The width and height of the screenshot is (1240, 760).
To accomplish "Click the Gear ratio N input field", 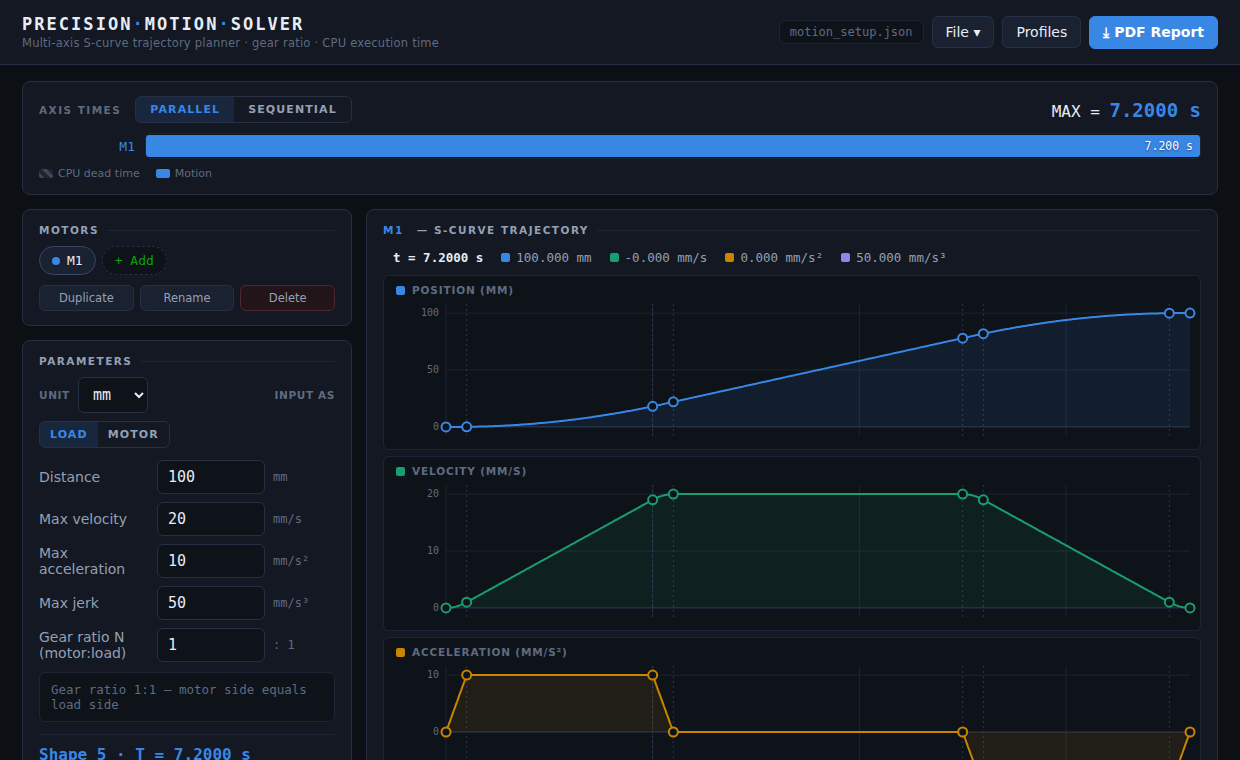I will click(211, 645).
